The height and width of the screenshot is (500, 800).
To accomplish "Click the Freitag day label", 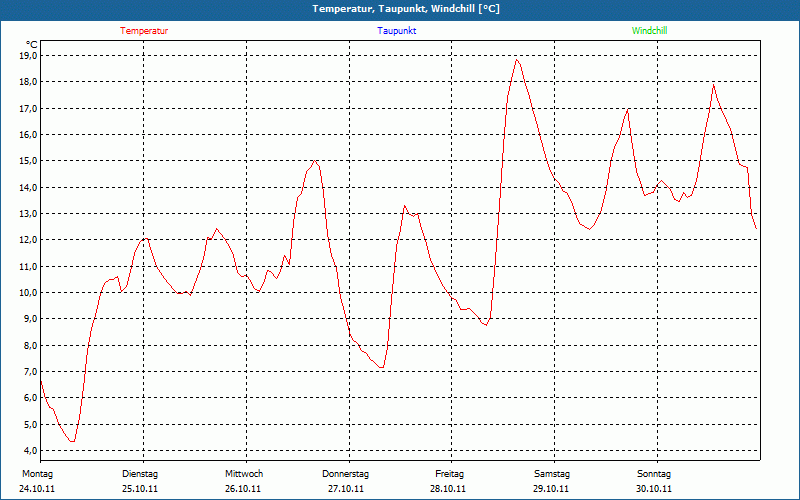I will [x=449, y=474].
